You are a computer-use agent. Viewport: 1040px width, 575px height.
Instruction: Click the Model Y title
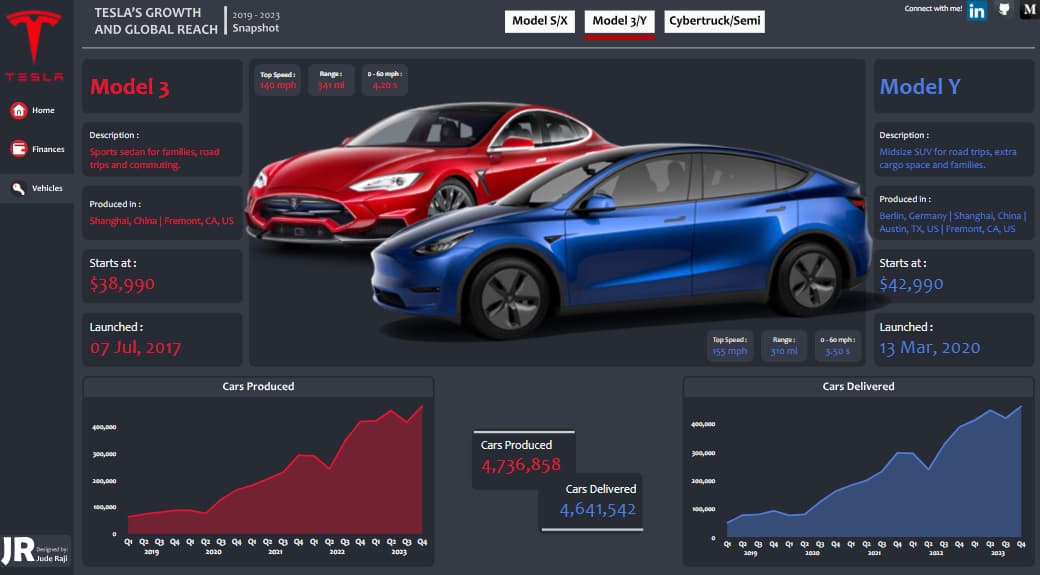(920, 87)
